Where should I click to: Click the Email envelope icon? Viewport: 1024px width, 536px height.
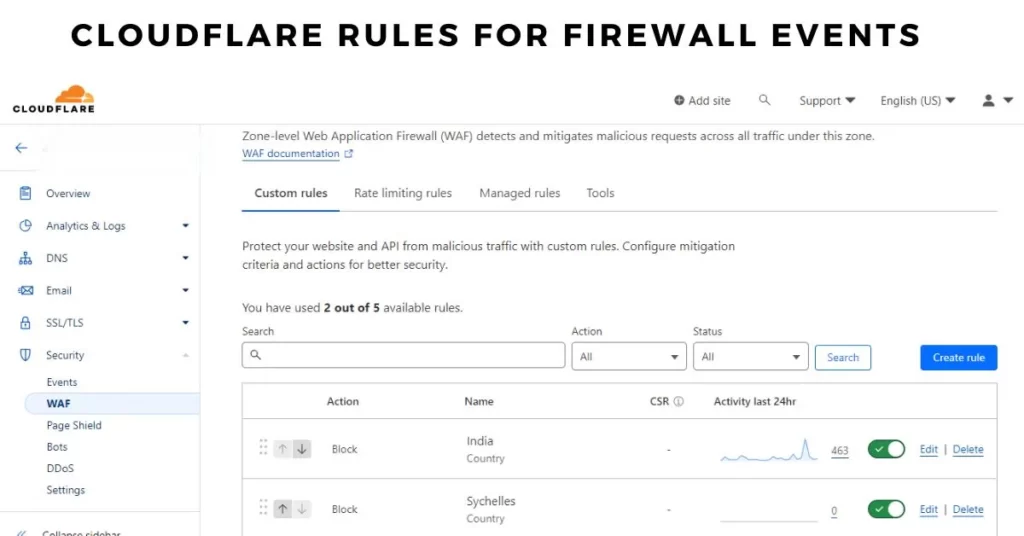coord(25,291)
